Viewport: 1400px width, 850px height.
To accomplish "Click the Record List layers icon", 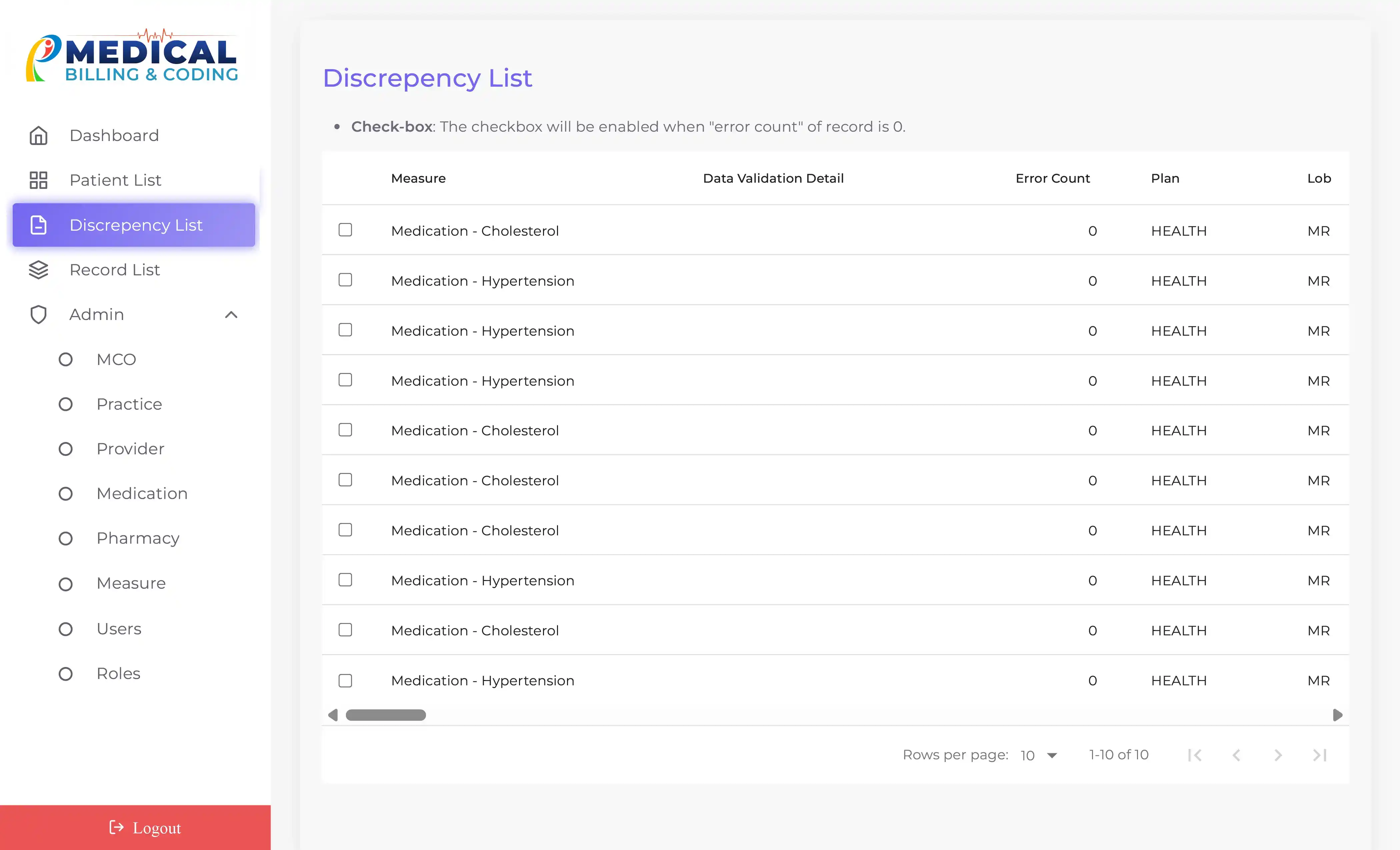I will click(38, 270).
